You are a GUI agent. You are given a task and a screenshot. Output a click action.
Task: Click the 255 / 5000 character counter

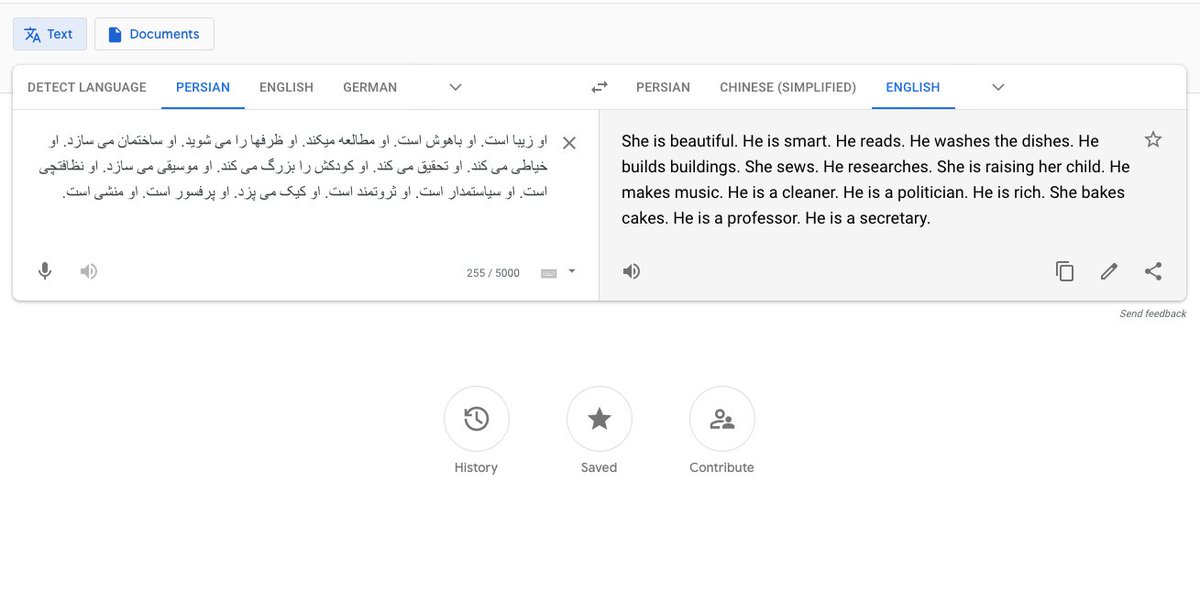click(493, 273)
